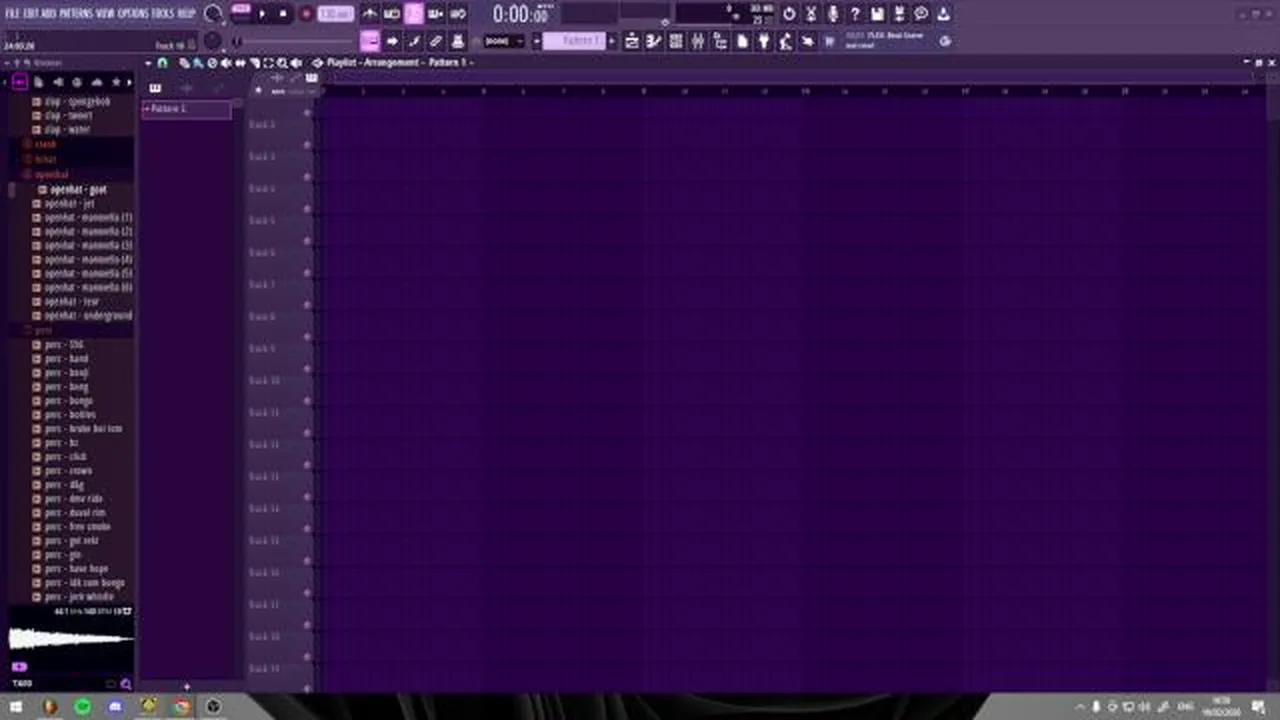Screen dimensions: 1280x720
Task: Select perc - bottles sample
Action: (x=70, y=414)
